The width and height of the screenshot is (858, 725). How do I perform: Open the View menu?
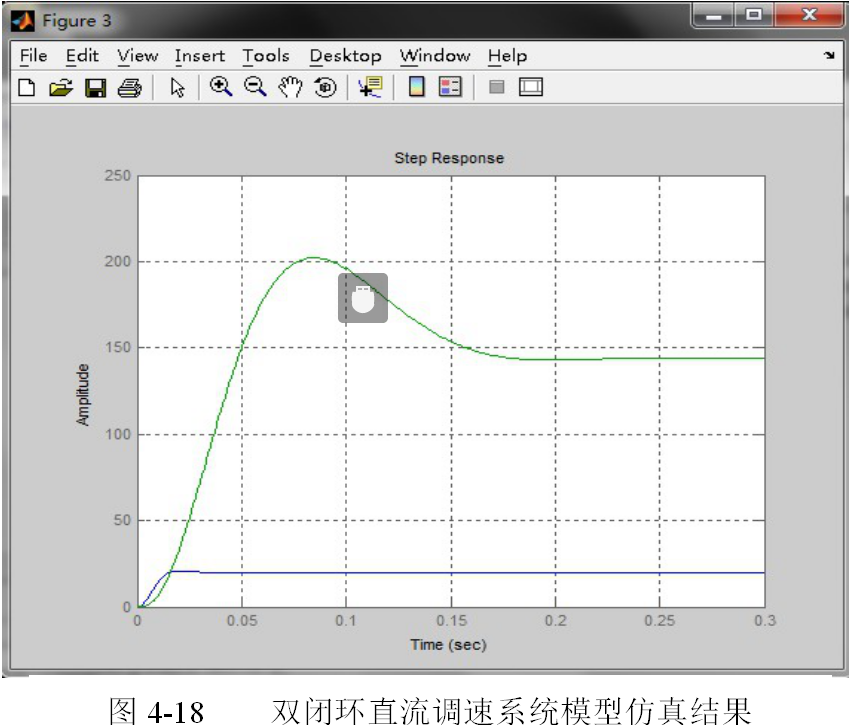click(x=137, y=56)
